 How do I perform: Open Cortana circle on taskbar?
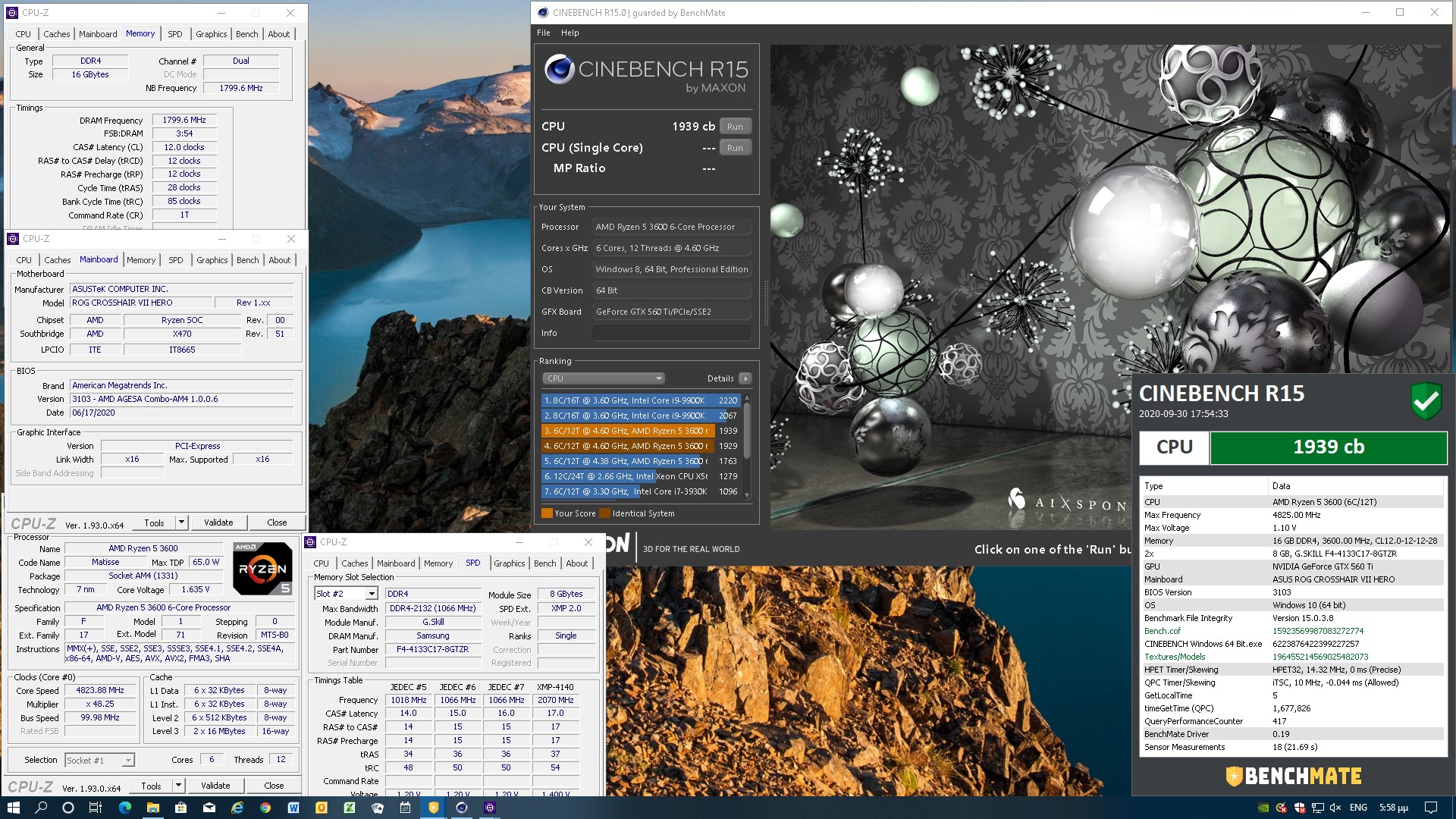[x=68, y=808]
